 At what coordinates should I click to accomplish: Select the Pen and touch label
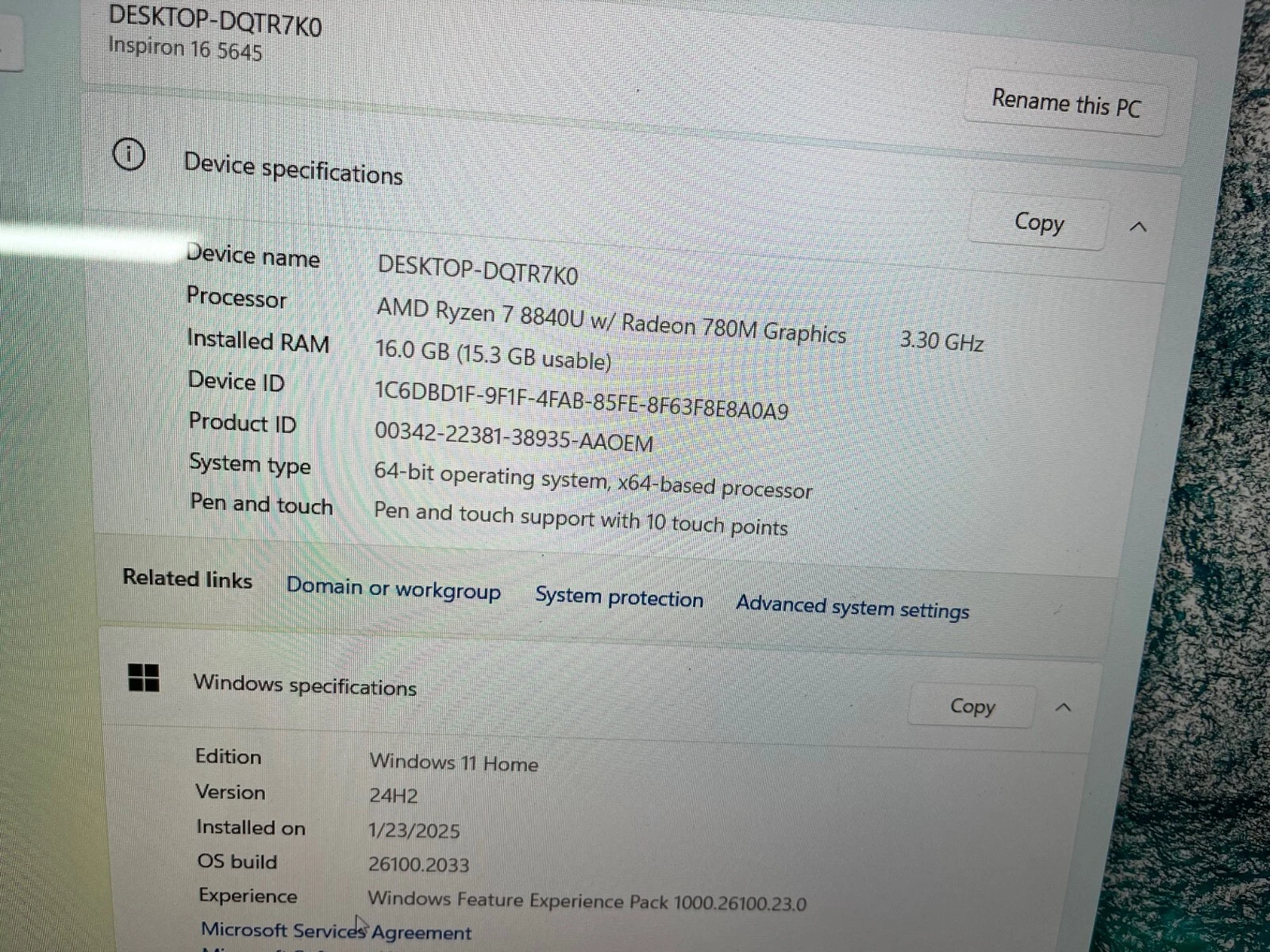[261, 505]
